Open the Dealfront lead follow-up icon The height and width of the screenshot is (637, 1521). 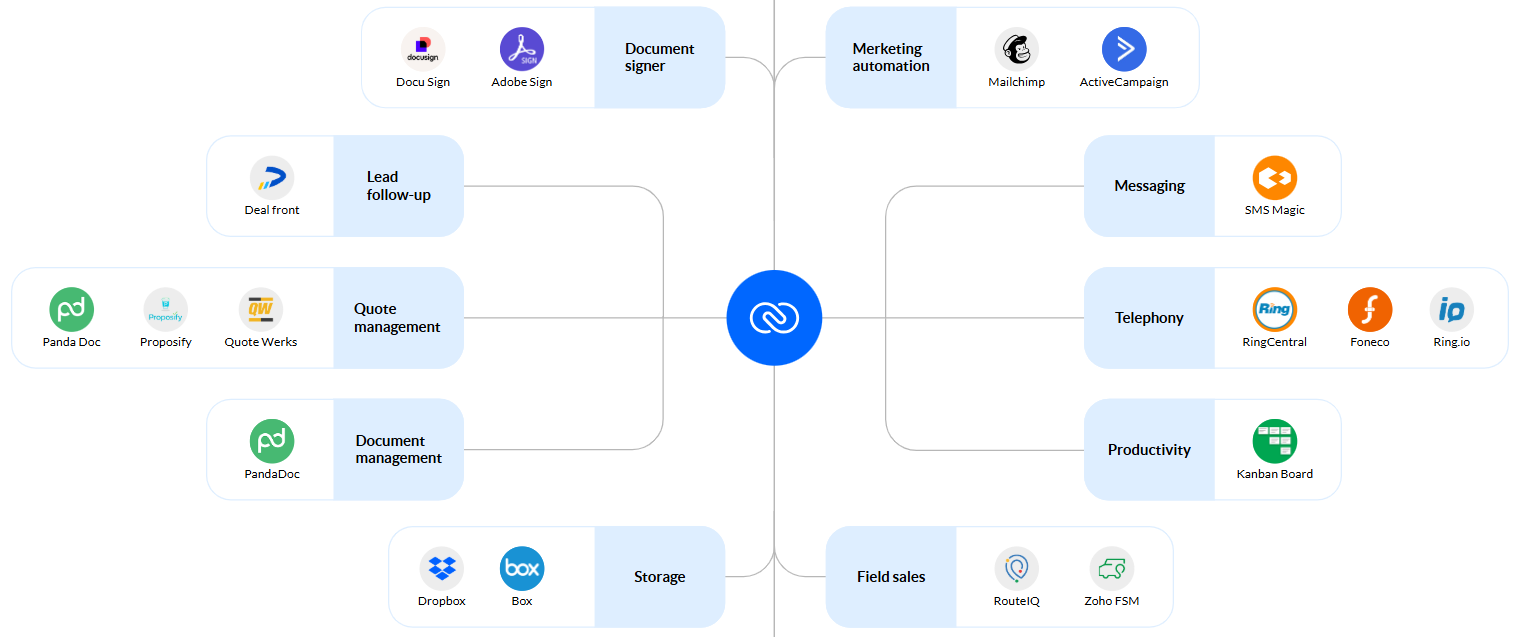pyautogui.click(x=271, y=176)
